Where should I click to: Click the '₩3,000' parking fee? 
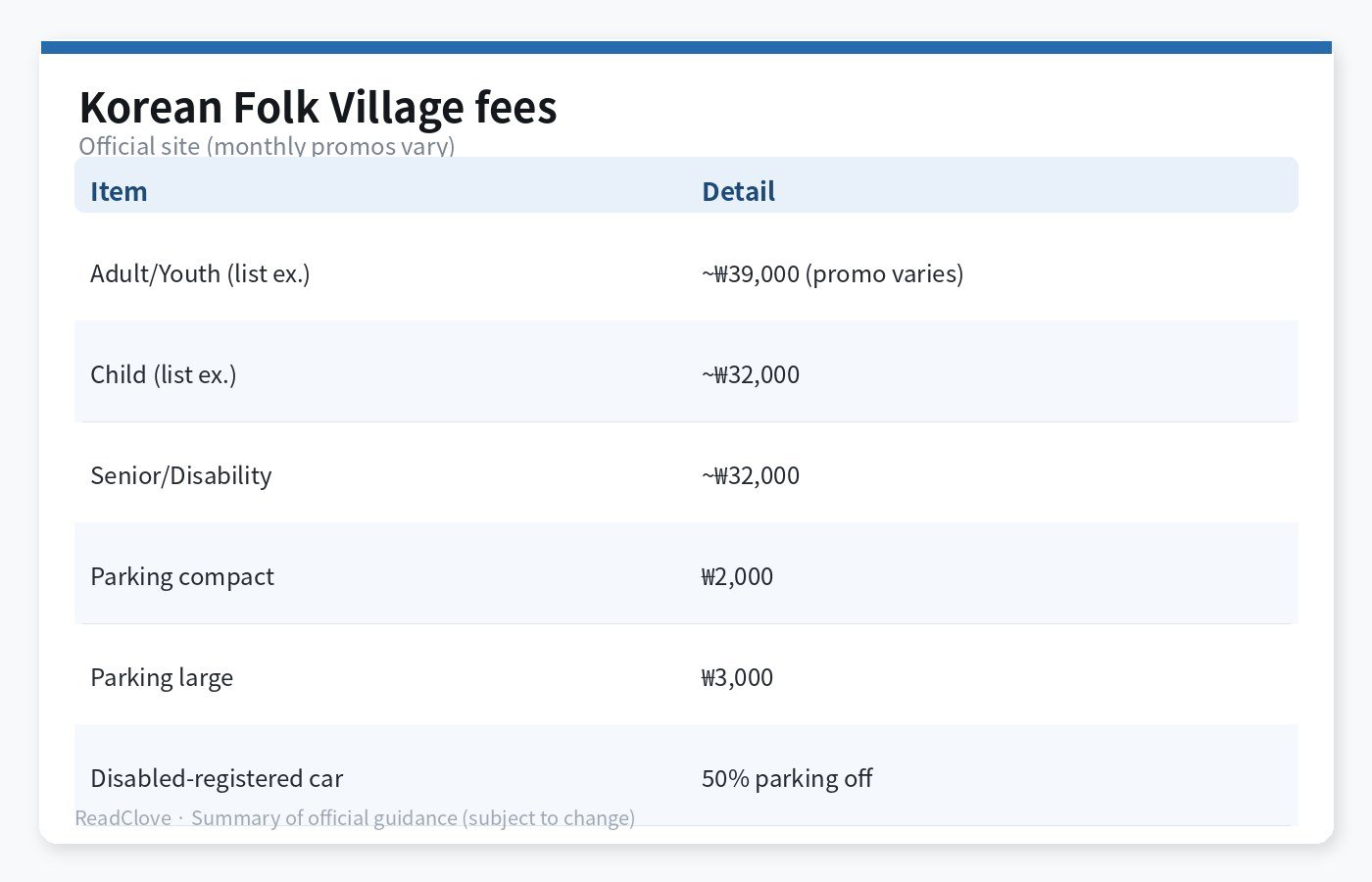click(737, 677)
